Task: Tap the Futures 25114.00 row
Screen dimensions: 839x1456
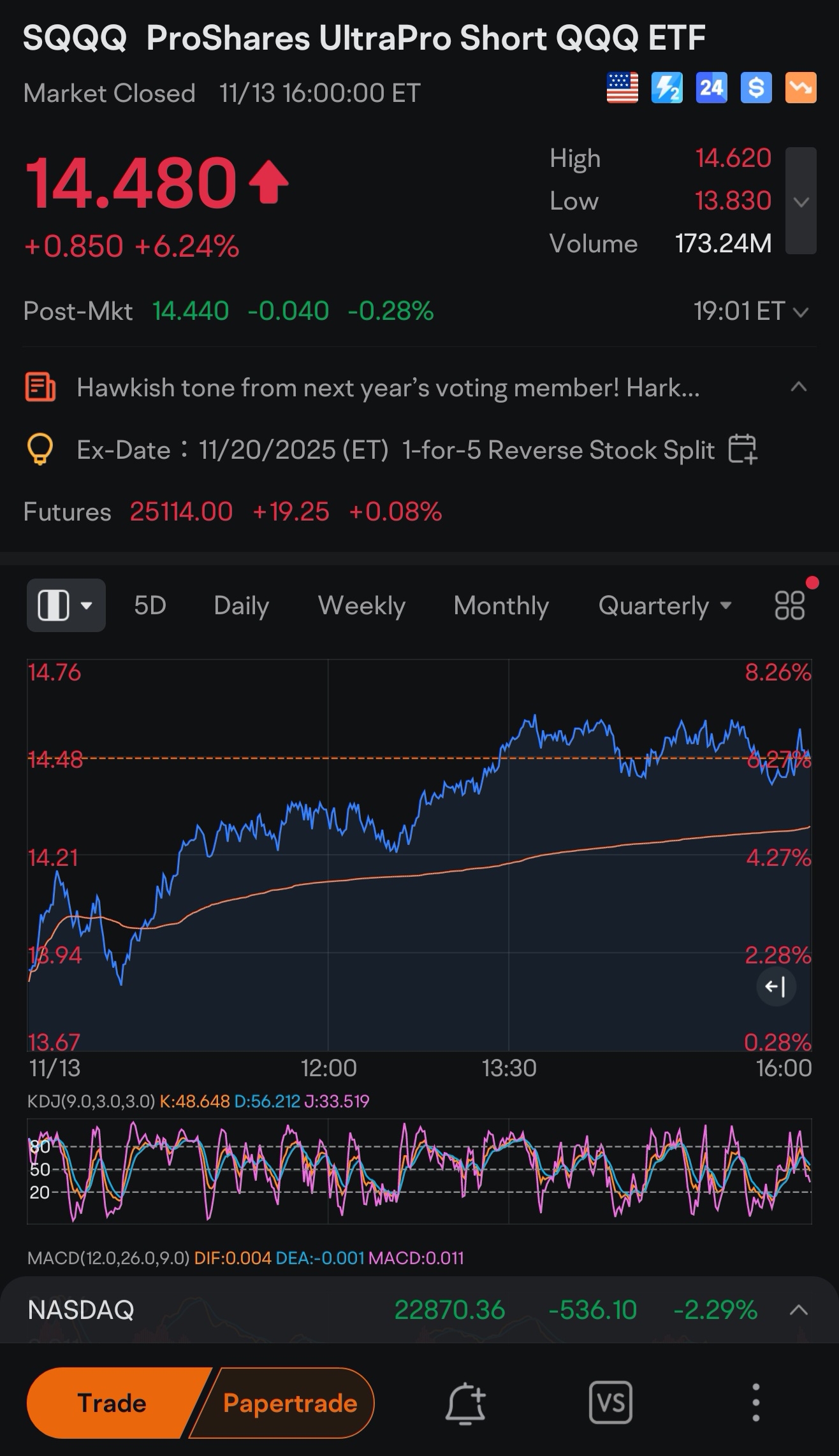Action: click(232, 512)
